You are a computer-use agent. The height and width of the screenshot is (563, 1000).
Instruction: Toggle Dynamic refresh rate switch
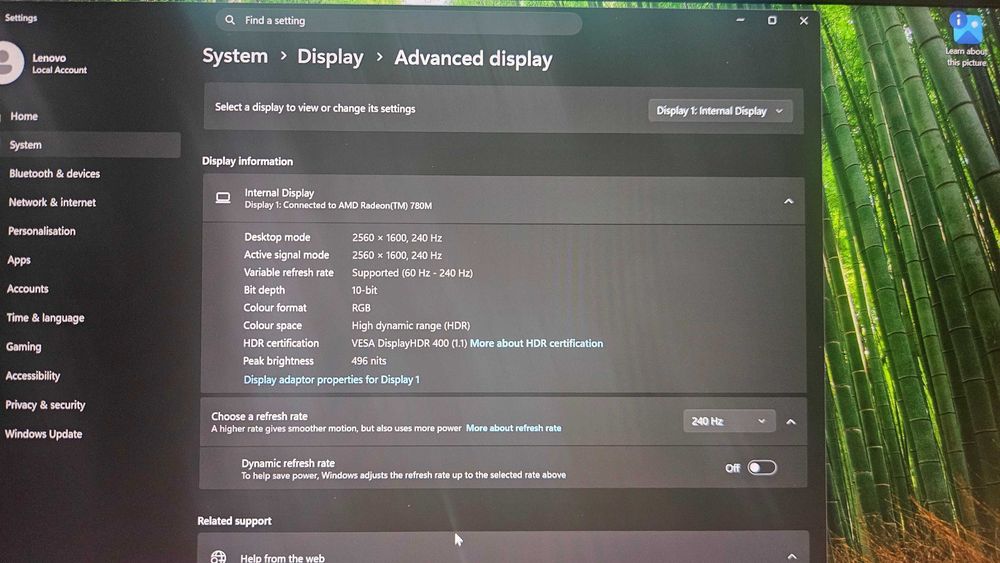coord(761,467)
